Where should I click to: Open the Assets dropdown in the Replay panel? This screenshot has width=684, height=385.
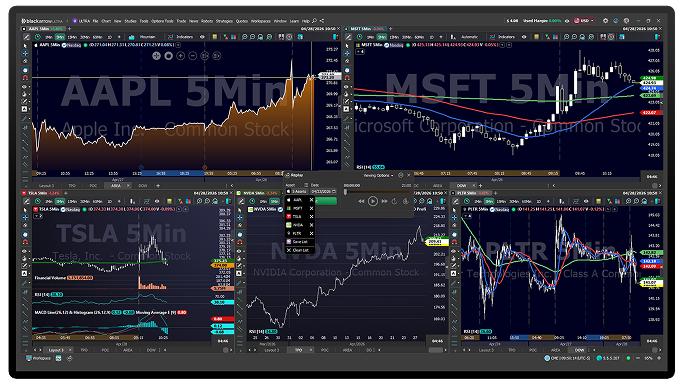click(x=297, y=191)
